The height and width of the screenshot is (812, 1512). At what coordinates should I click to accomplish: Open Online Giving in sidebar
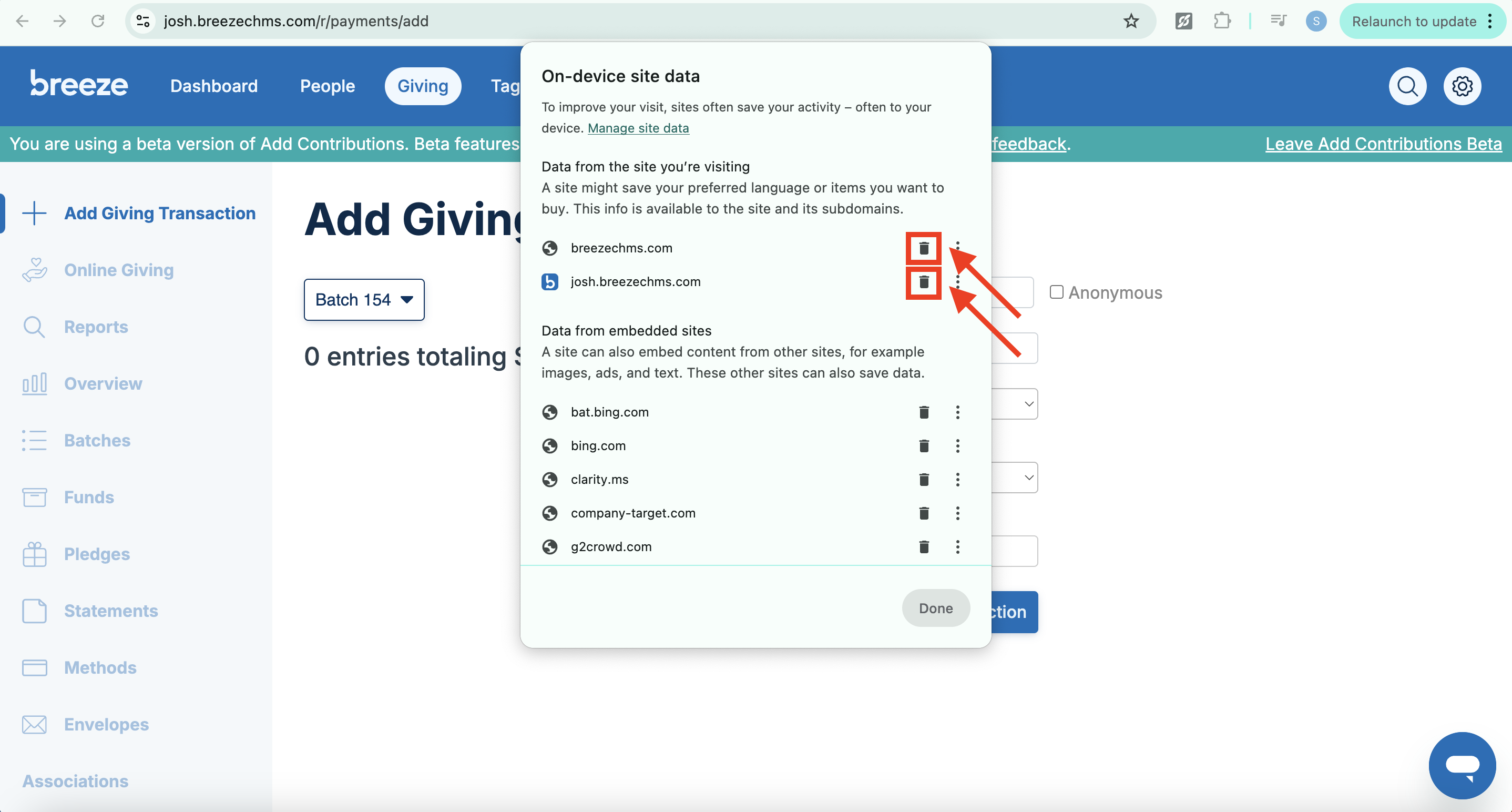(97, 270)
